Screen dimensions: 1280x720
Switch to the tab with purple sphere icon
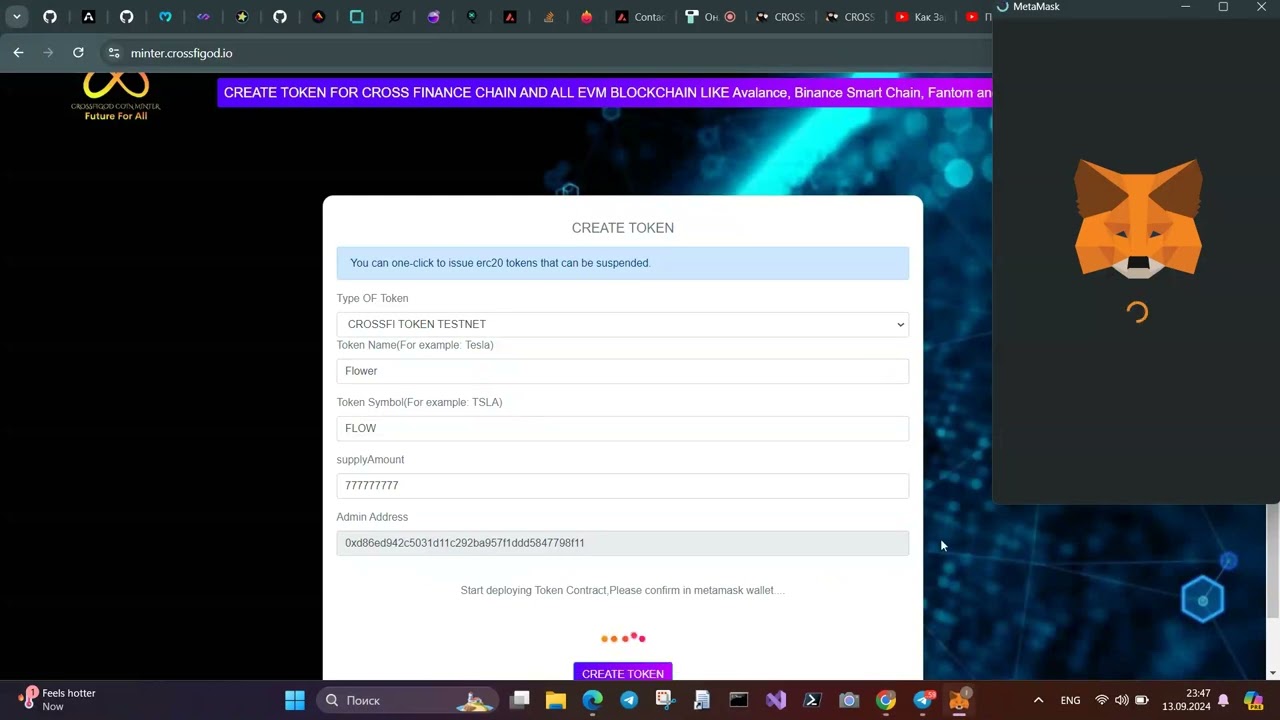[433, 17]
